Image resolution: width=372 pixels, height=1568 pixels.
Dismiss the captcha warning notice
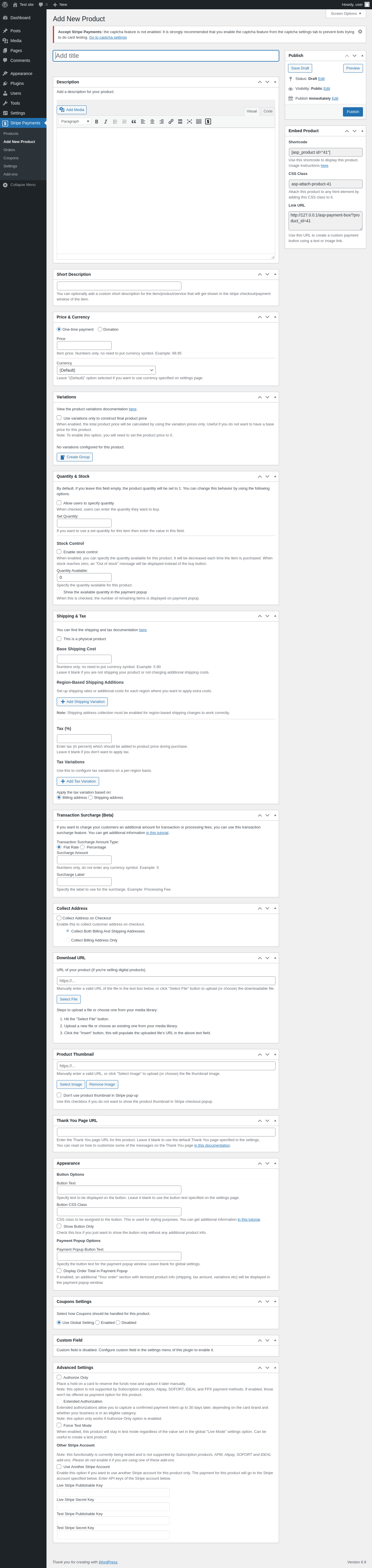360,32
